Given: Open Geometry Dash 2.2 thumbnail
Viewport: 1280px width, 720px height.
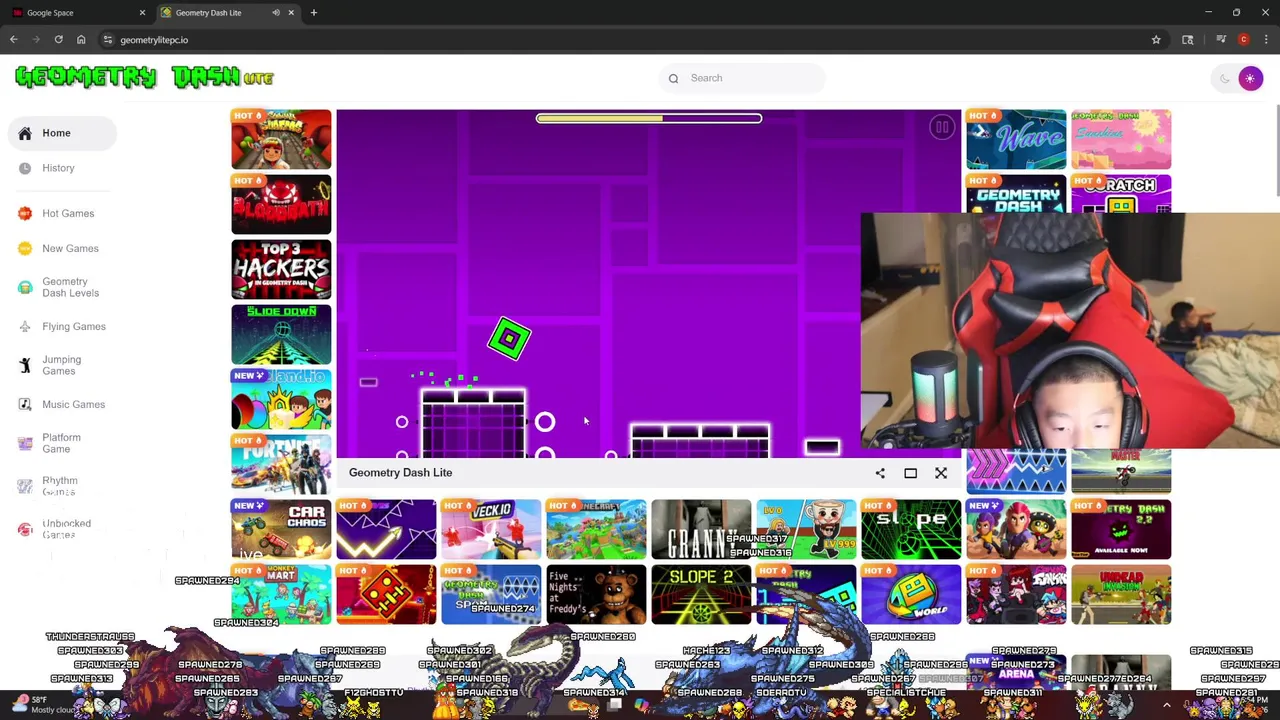Looking at the screenshot, I should (x=1121, y=529).
